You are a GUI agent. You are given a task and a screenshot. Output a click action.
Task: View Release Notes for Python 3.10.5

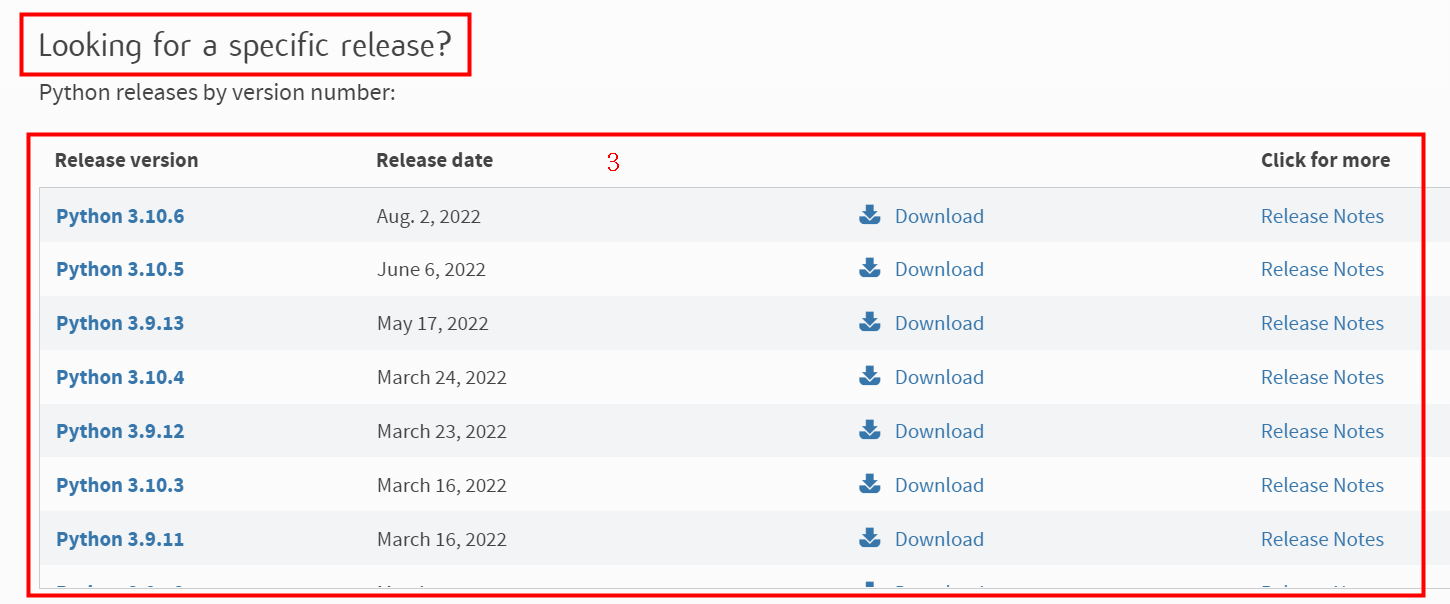(x=1322, y=269)
